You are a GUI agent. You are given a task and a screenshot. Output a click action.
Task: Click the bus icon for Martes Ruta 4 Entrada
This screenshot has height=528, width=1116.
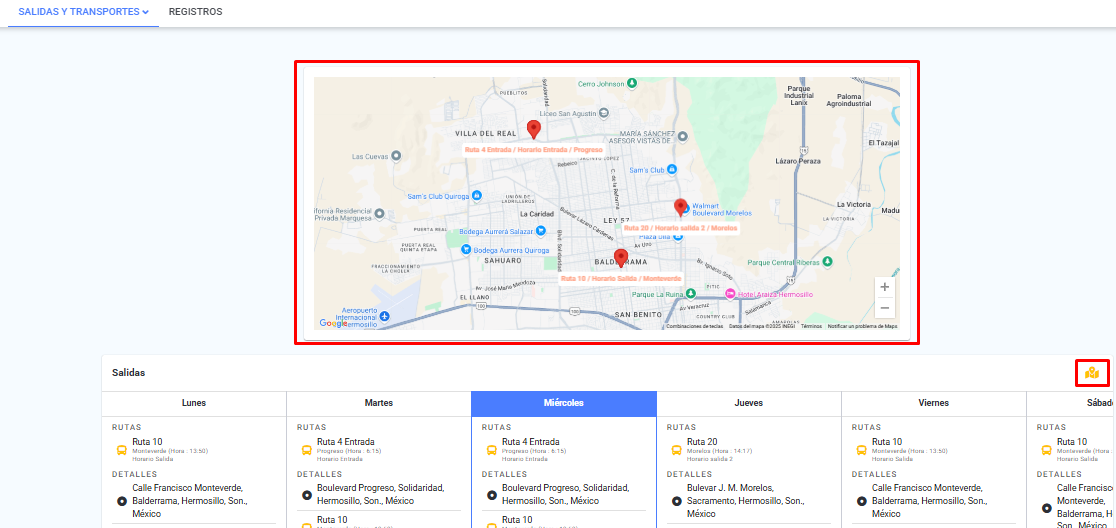307,450
